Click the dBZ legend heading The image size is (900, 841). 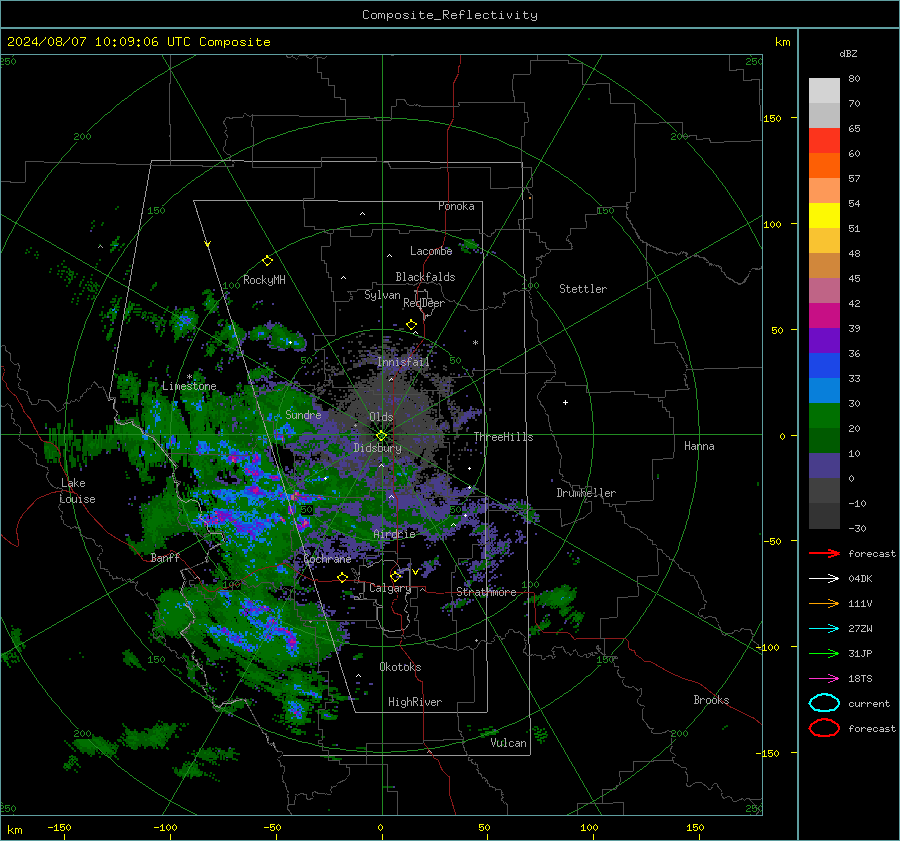848,54
